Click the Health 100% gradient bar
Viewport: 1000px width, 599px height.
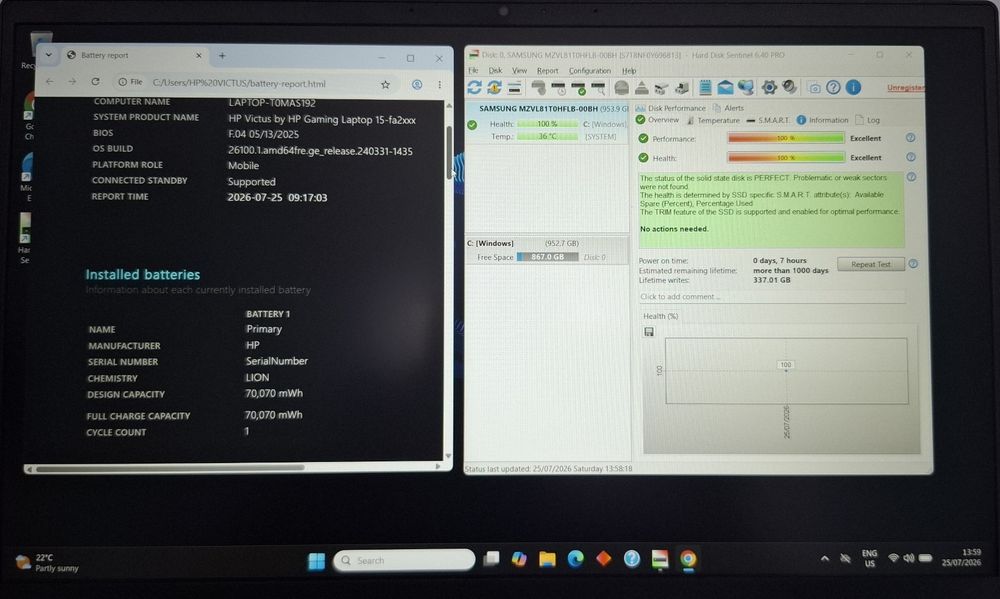[786, 157]
